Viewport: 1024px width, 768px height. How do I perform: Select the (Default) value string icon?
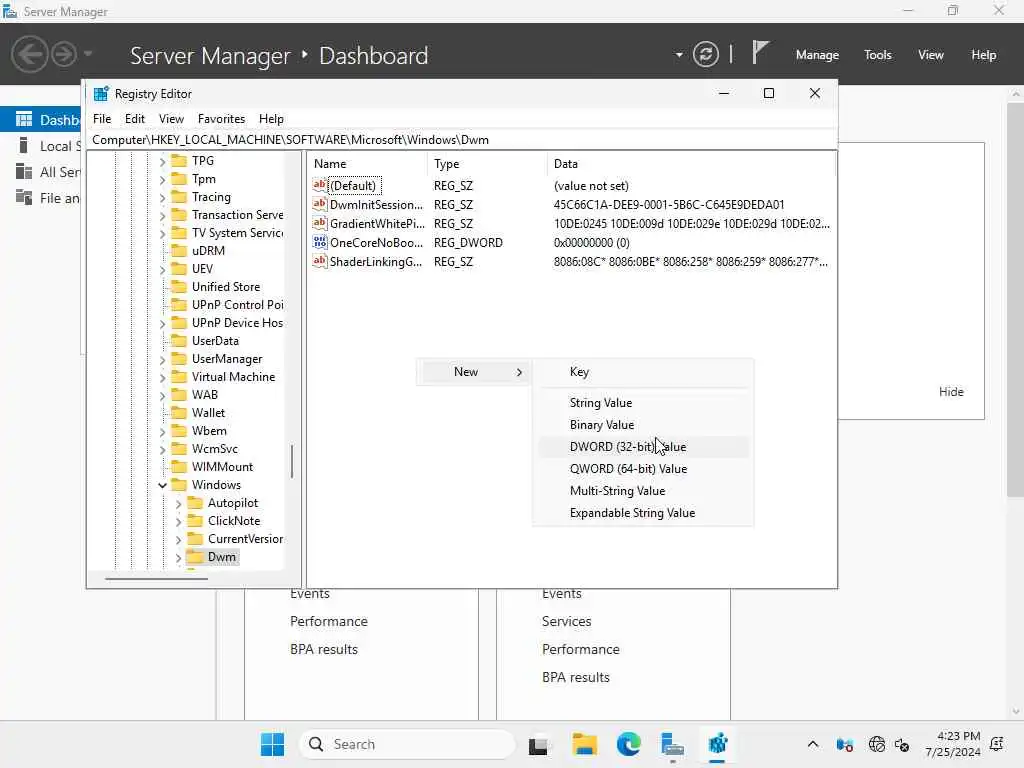[319, 185]
